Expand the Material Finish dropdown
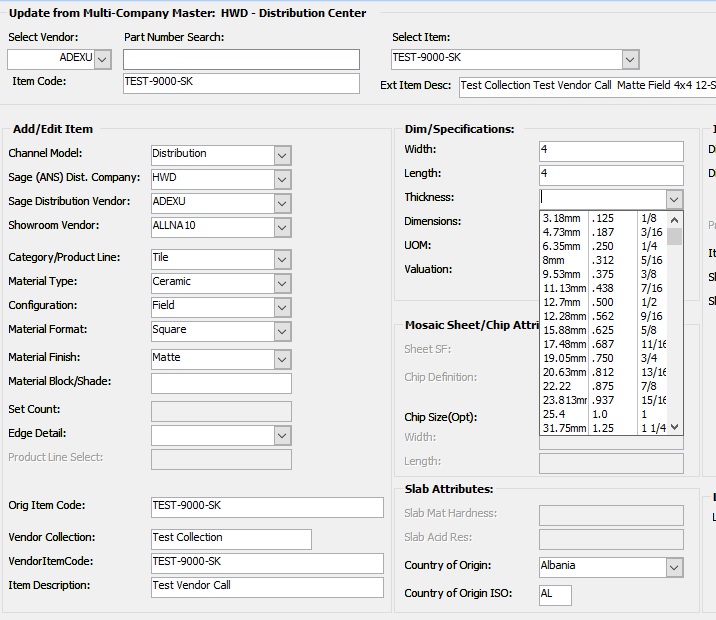 click(282, 359)
